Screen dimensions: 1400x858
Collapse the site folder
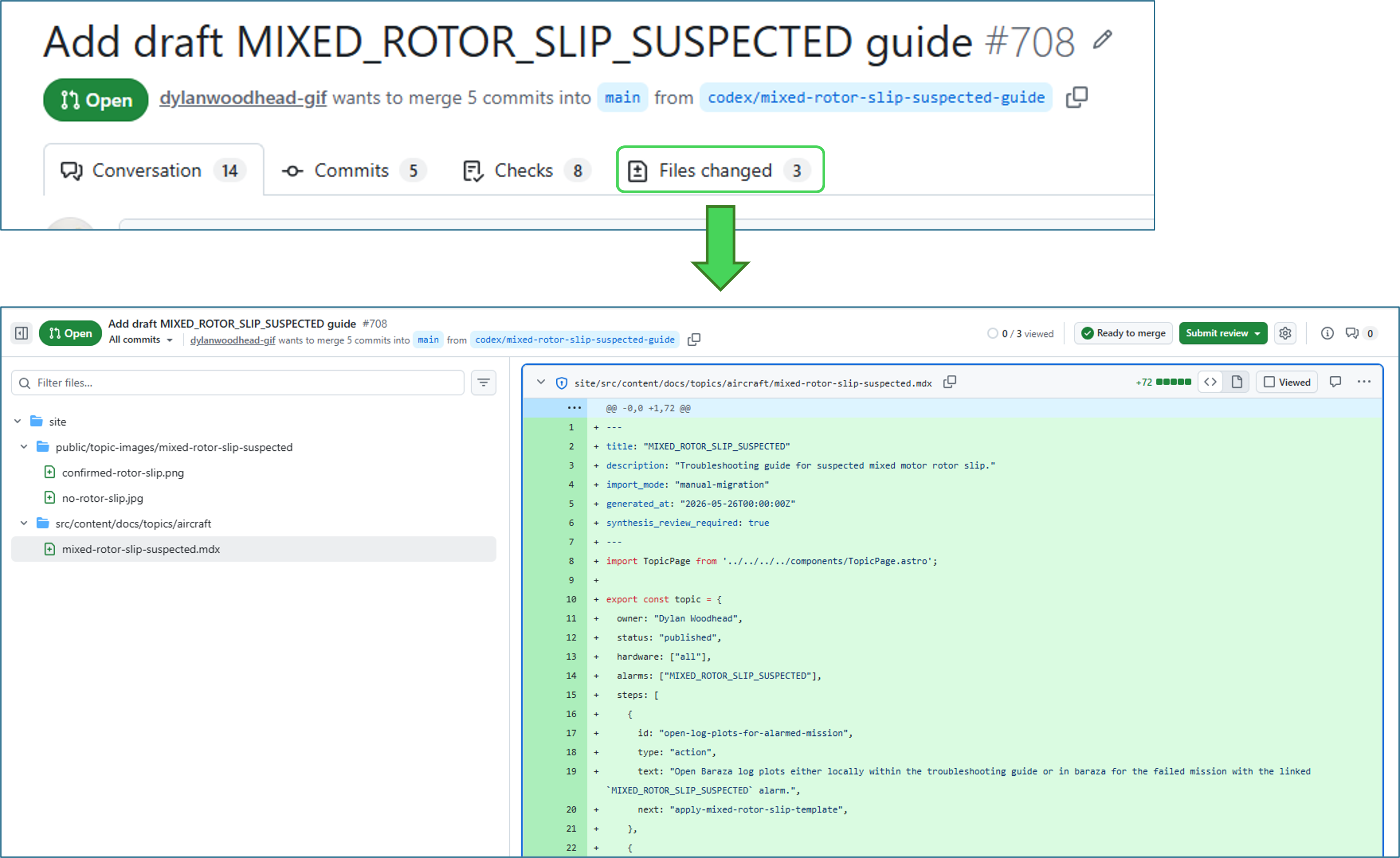[18, 421]
